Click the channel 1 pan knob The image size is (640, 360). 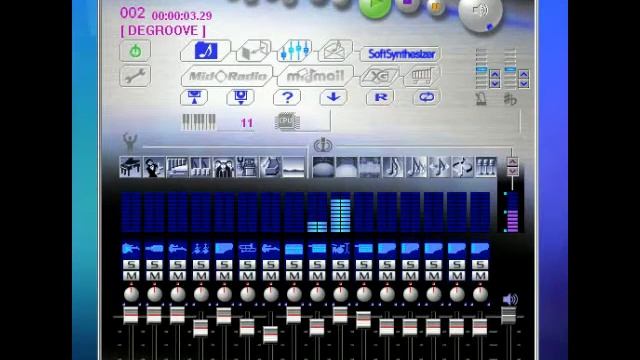[131, 294]
